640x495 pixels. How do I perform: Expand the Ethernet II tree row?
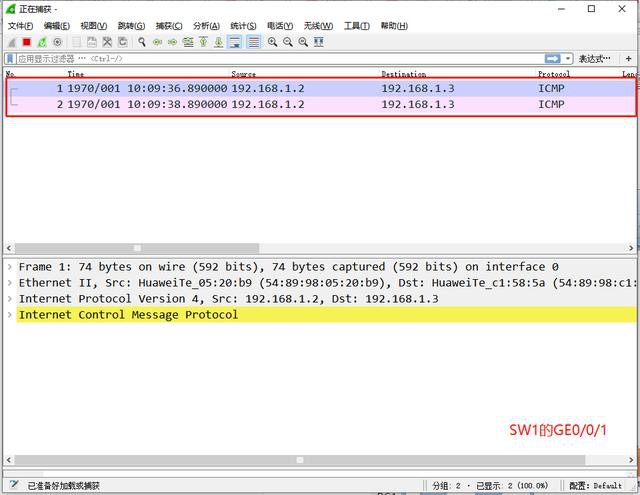tap(10, 283)
